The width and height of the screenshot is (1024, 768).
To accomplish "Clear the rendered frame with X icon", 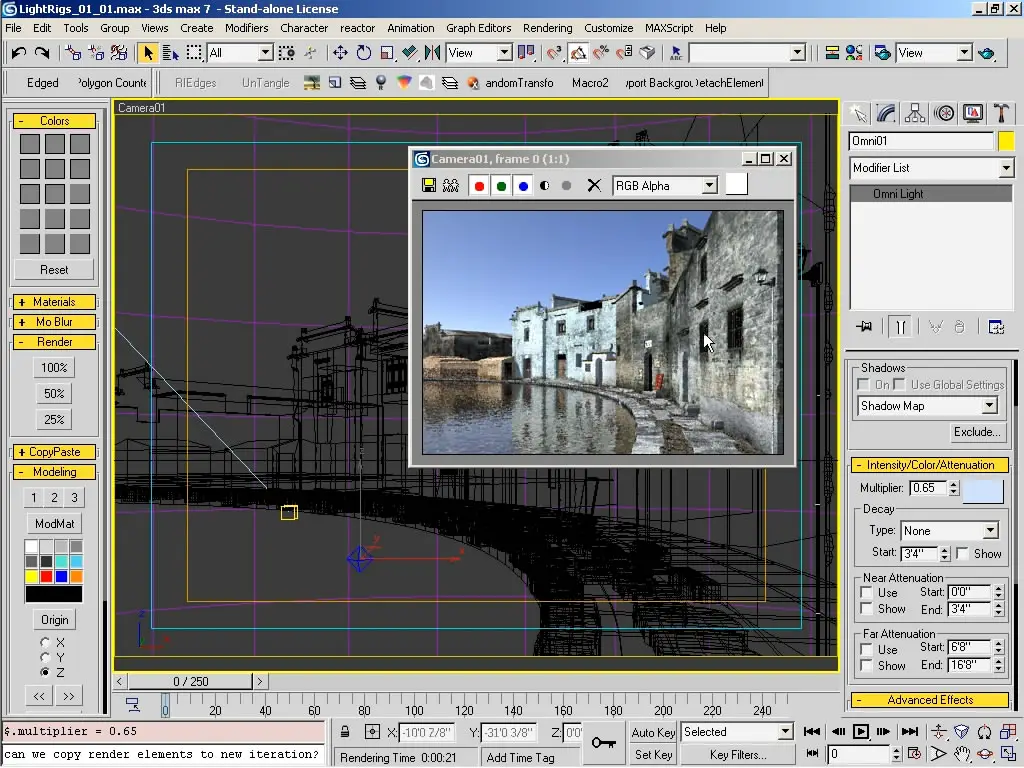I will click(594, 185).
